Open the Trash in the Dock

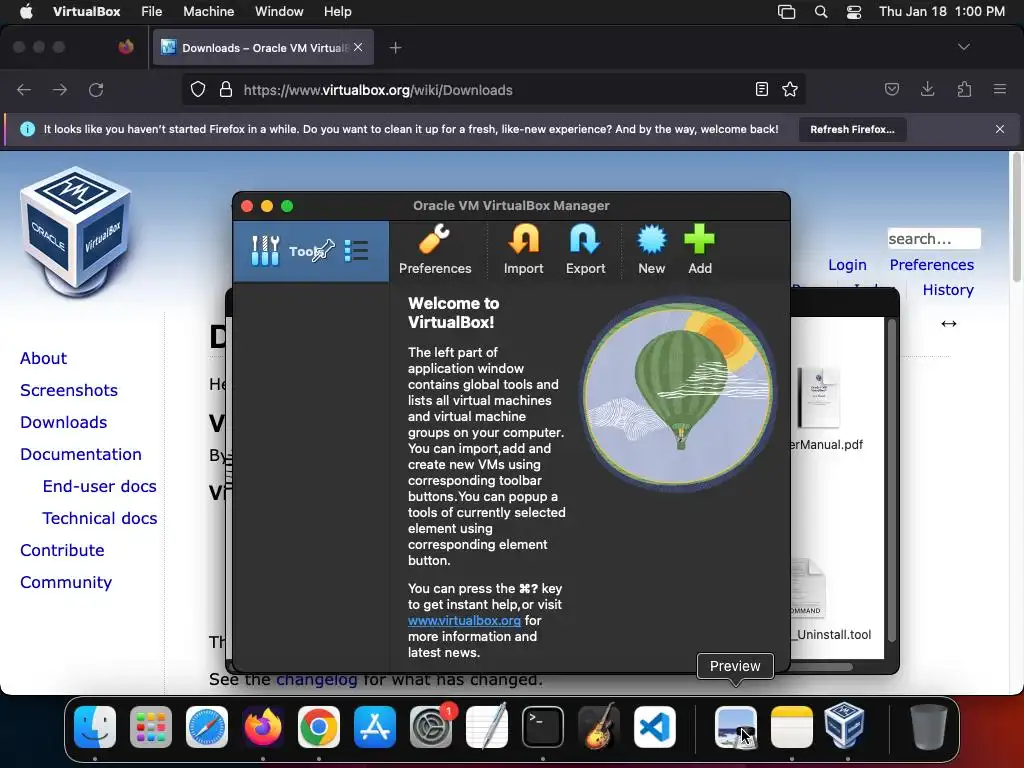tap(928, 727)
